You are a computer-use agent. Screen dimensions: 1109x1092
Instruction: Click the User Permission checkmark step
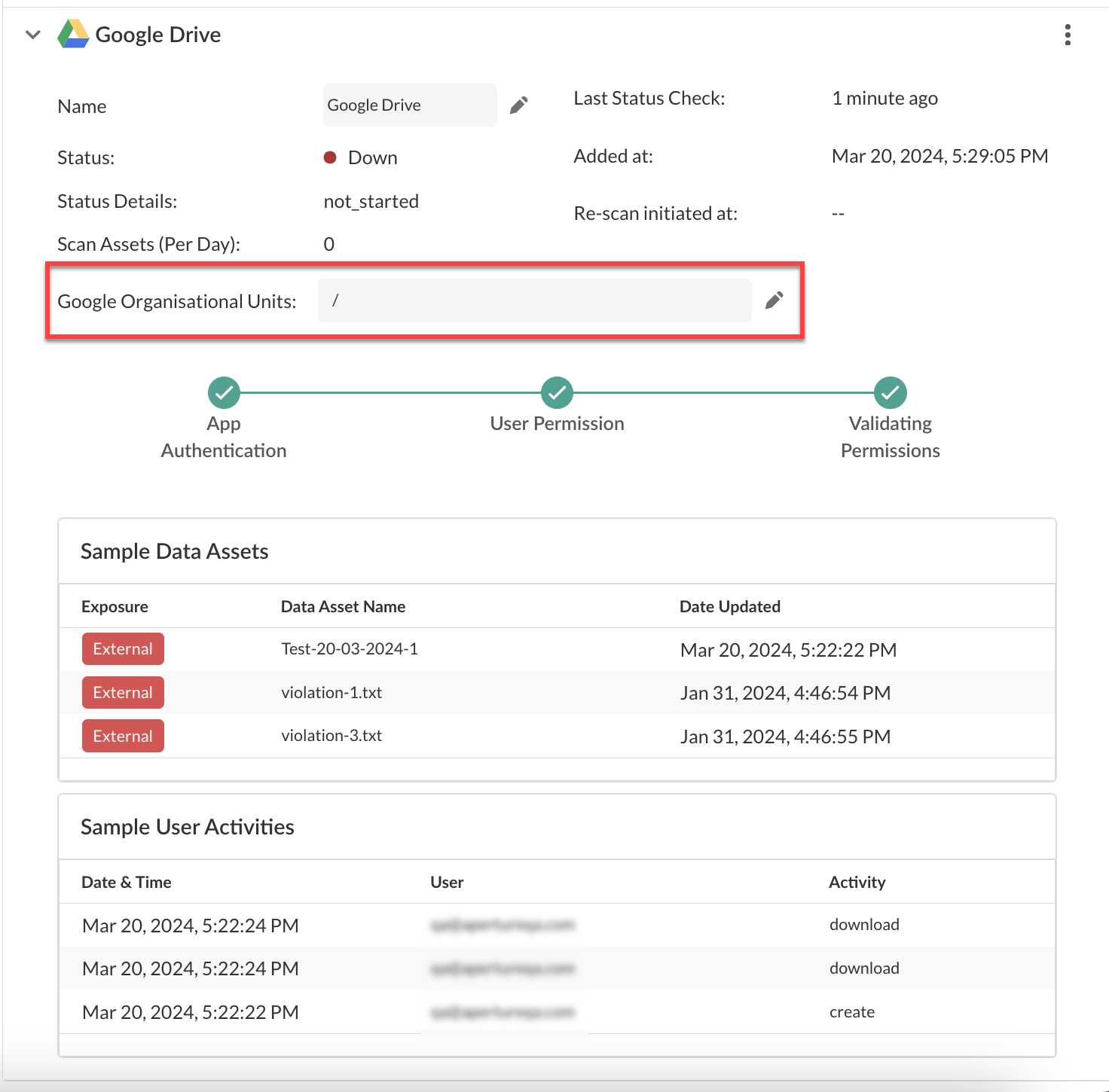pos(557,392)
